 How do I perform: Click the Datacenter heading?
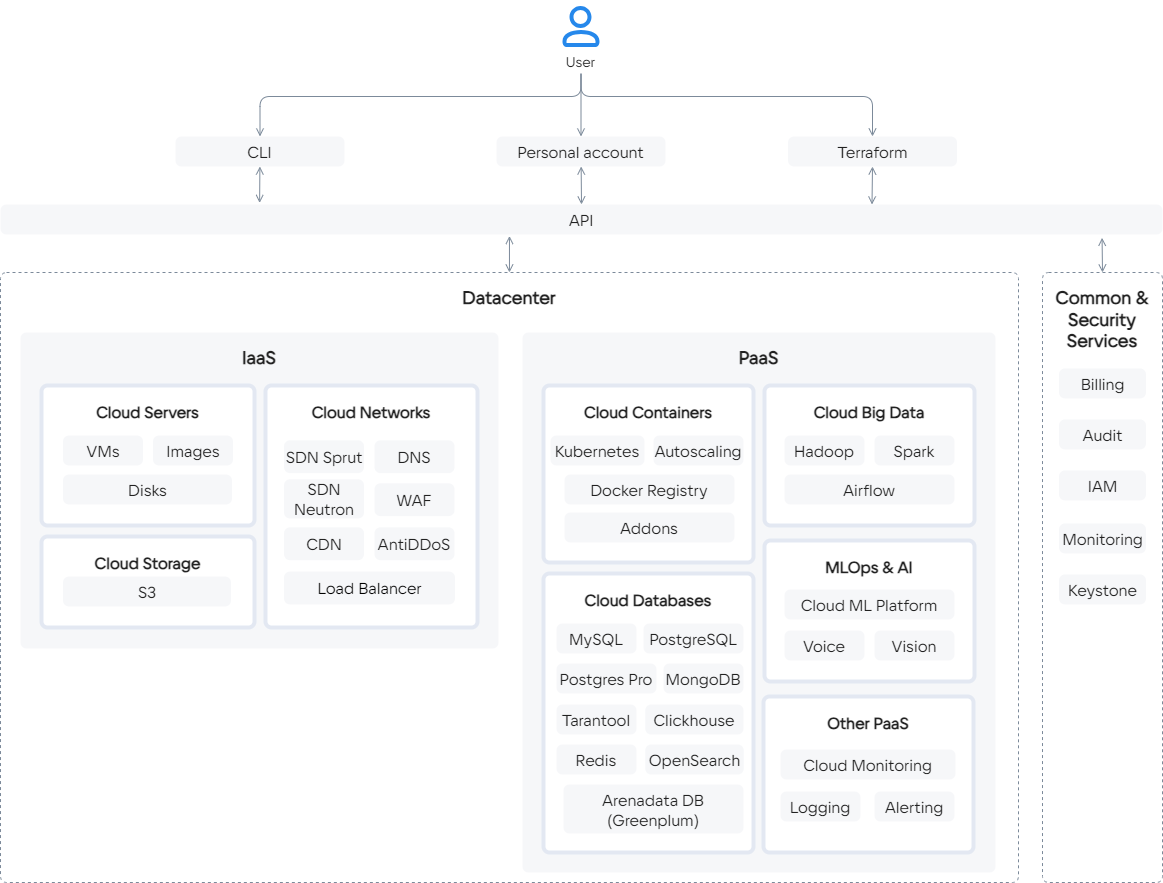[x=509, y=298]
